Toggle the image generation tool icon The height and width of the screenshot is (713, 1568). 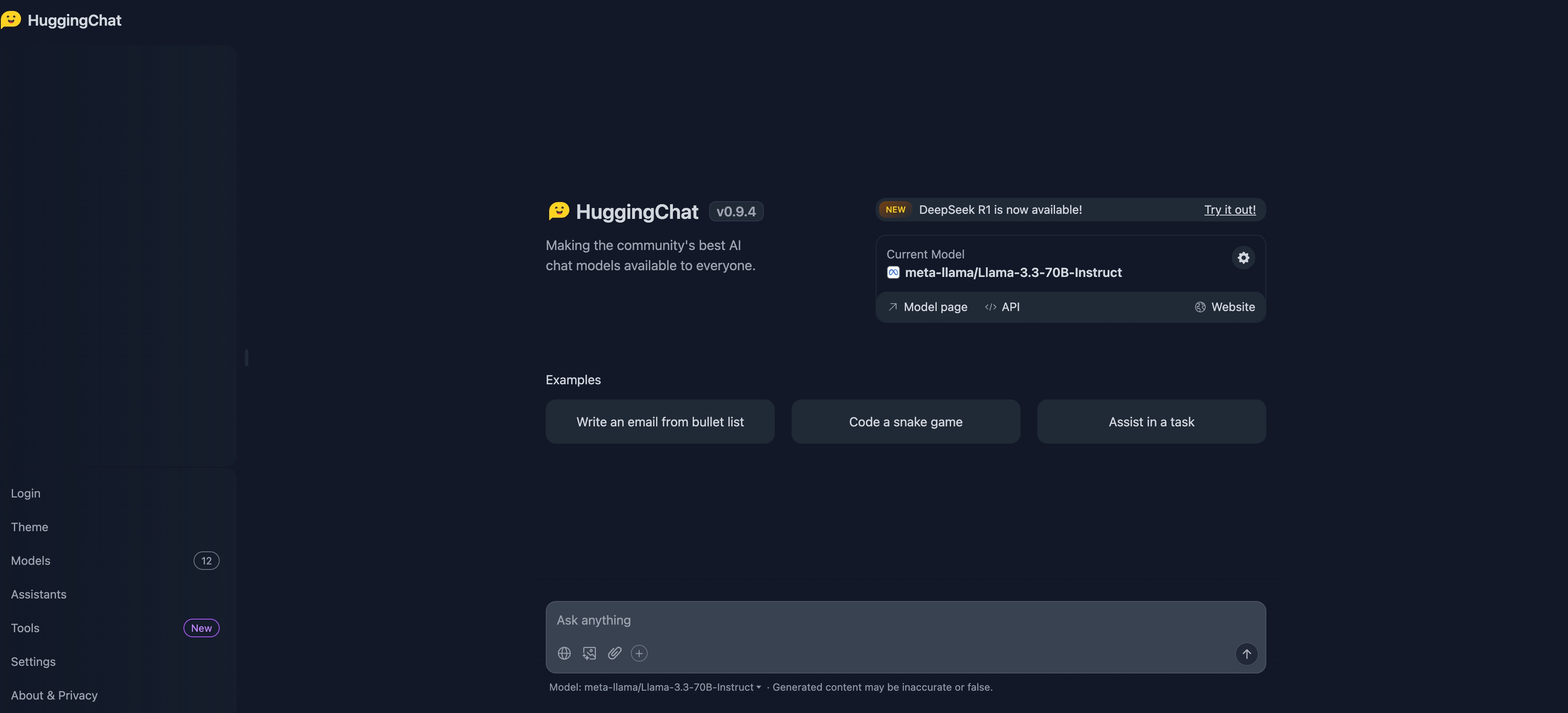589,653
